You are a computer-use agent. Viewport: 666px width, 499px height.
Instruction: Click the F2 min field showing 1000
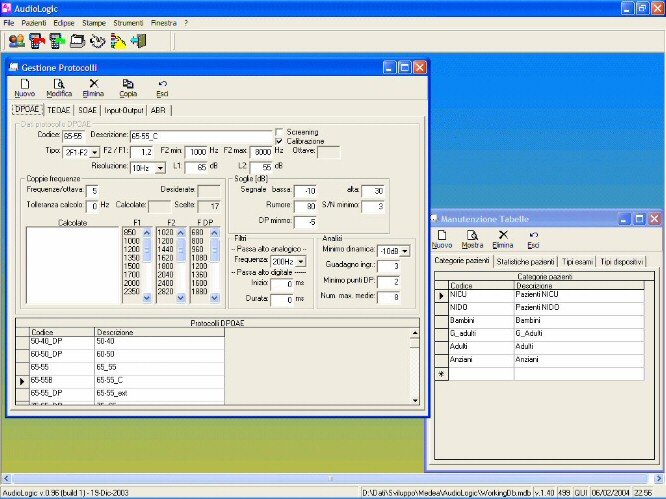click(x=196, y=152)
